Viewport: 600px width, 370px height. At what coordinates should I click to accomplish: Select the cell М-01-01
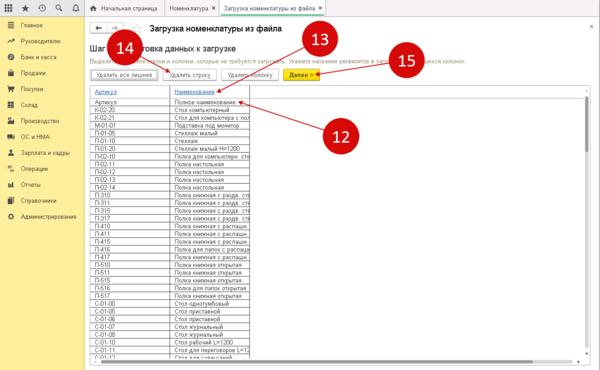130,126
